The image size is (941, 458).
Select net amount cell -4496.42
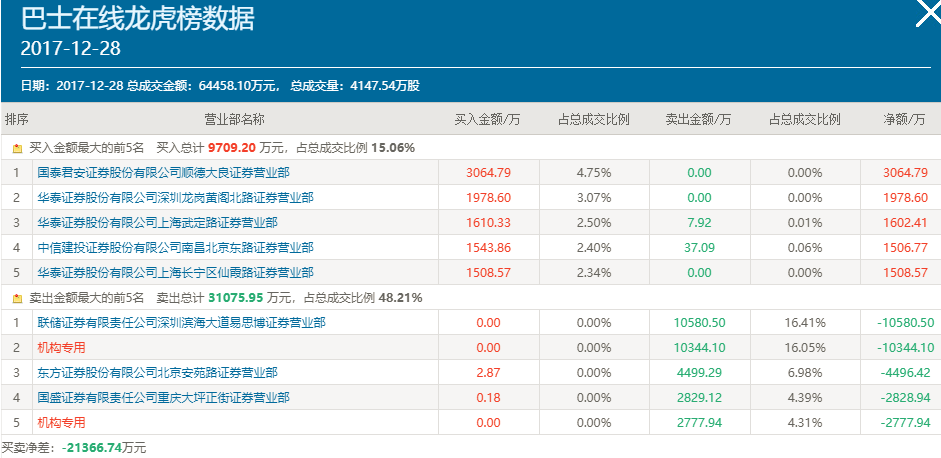pyautogui.click(x=905, y=373)
